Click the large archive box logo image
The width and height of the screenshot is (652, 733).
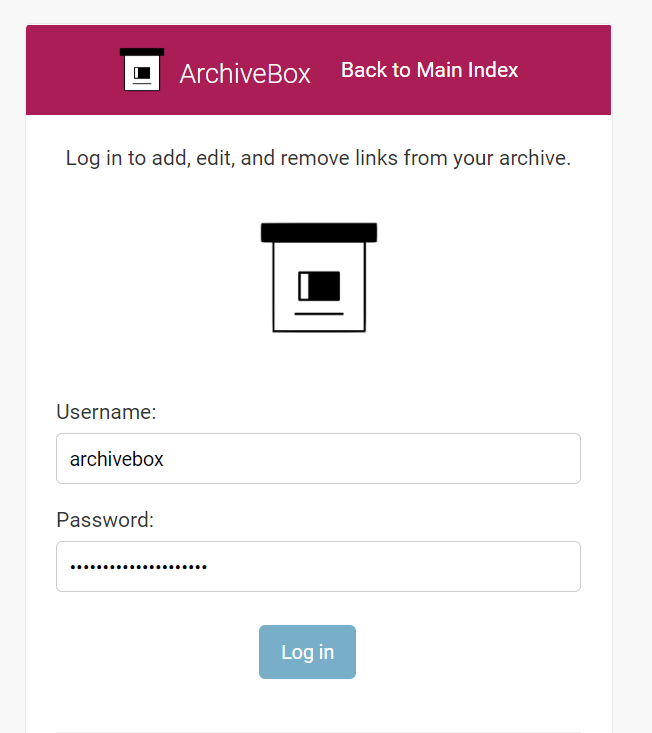pyautogui.click(x=319, y=278)
